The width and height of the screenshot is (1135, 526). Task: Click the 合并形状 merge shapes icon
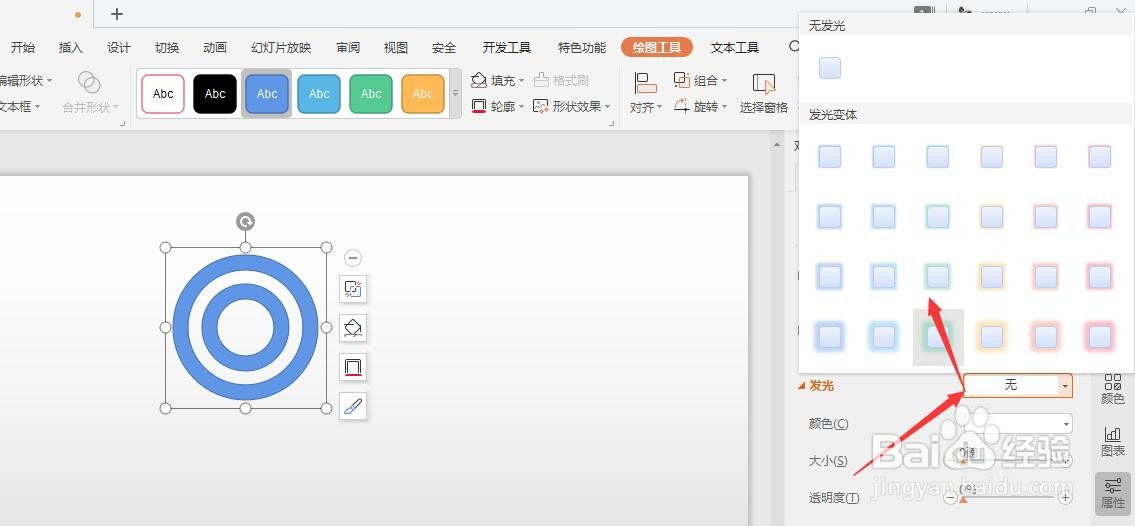pos(89,82)
